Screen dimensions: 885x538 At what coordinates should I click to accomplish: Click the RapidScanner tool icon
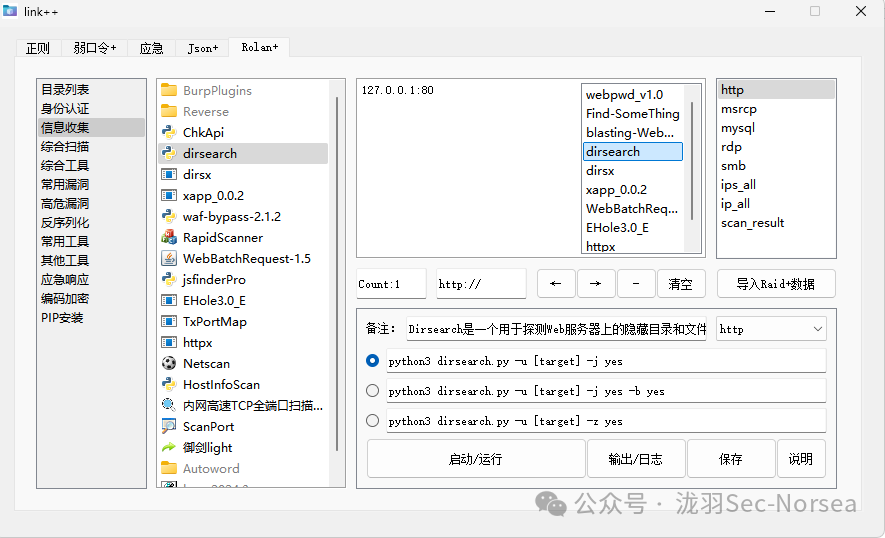point(169,238)
